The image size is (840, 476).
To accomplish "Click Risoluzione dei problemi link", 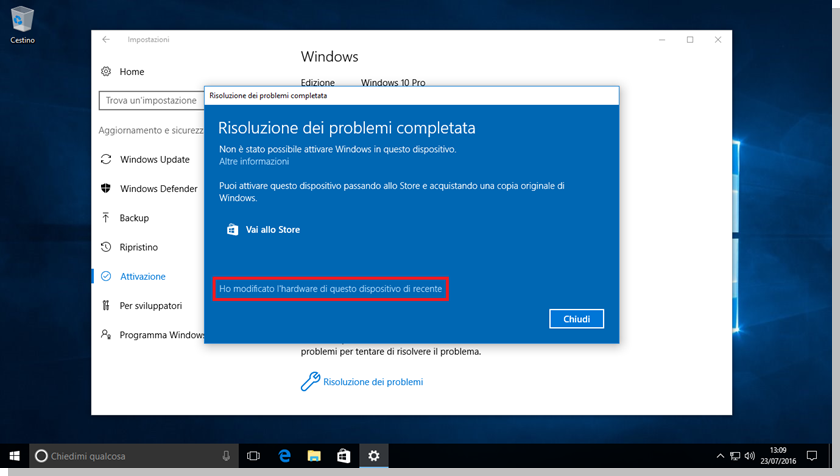I will pos(373,382).
